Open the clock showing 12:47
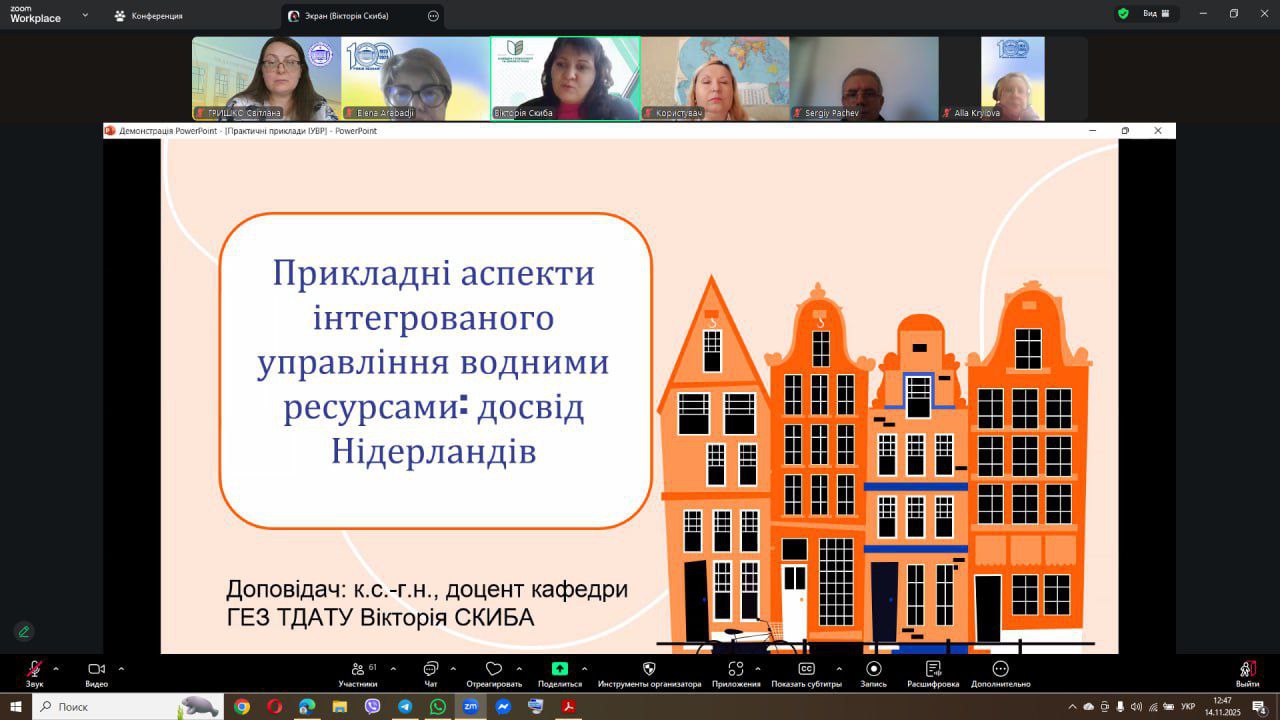 pos(1222,706)
